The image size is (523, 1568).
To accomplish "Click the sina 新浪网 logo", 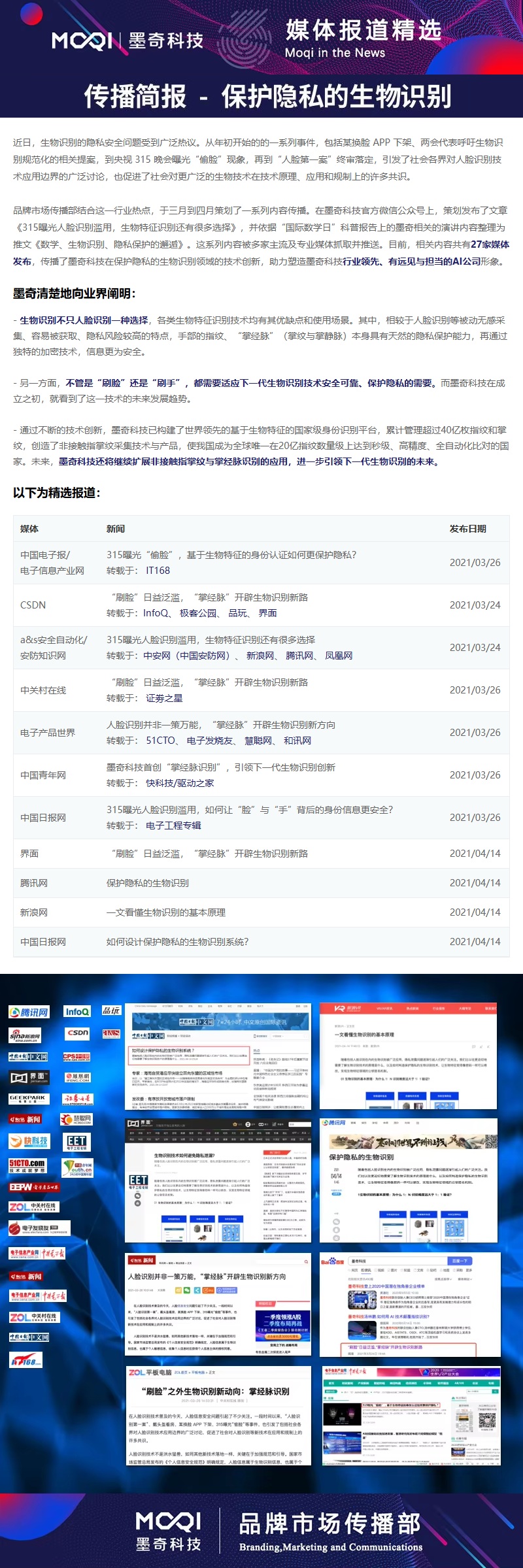I will [x=25, y=1035].
